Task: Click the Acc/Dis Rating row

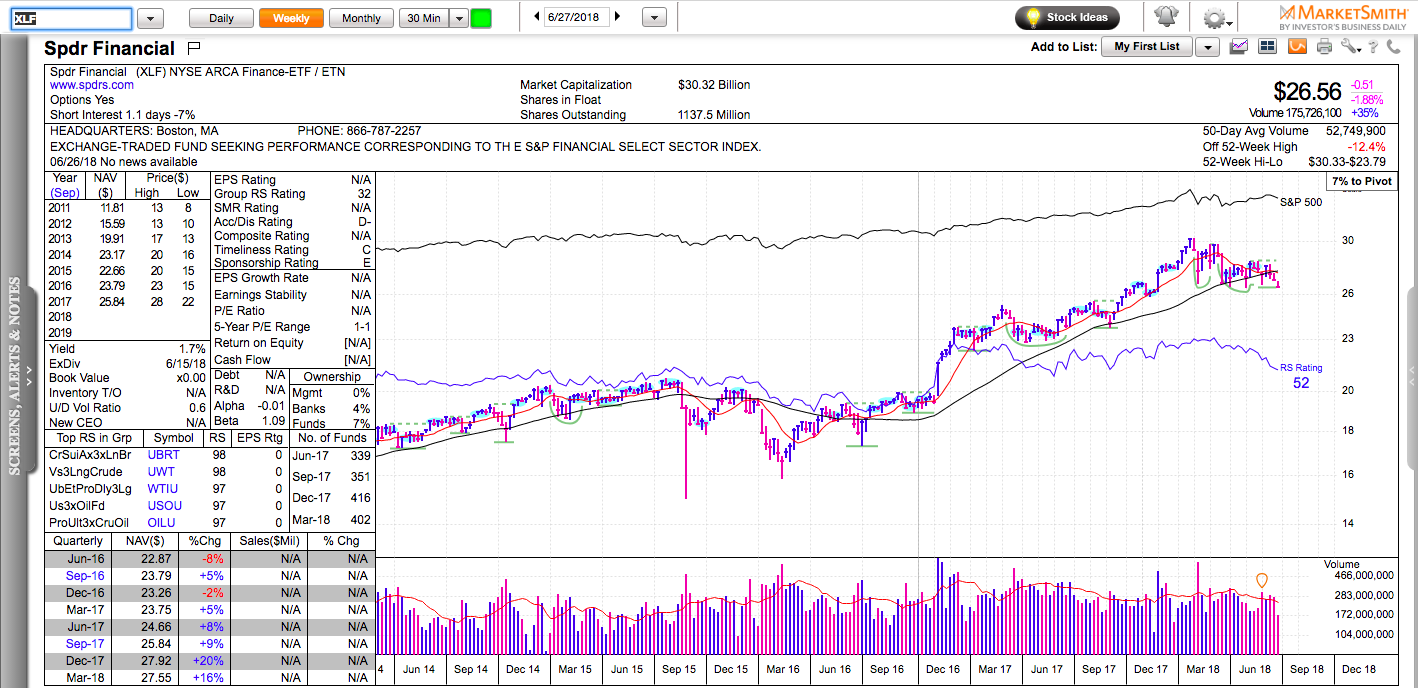Action: (293, 222)
